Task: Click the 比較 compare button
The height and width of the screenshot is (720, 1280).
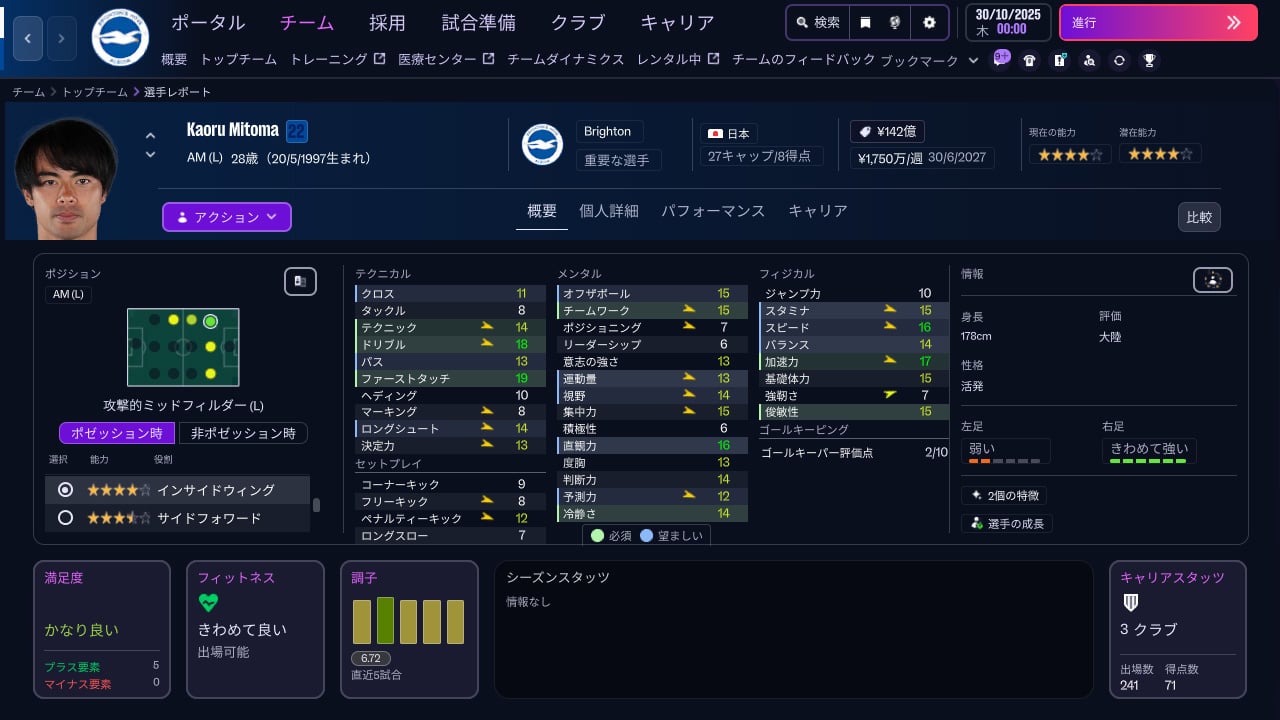Action: click(x=1199, y=217)
